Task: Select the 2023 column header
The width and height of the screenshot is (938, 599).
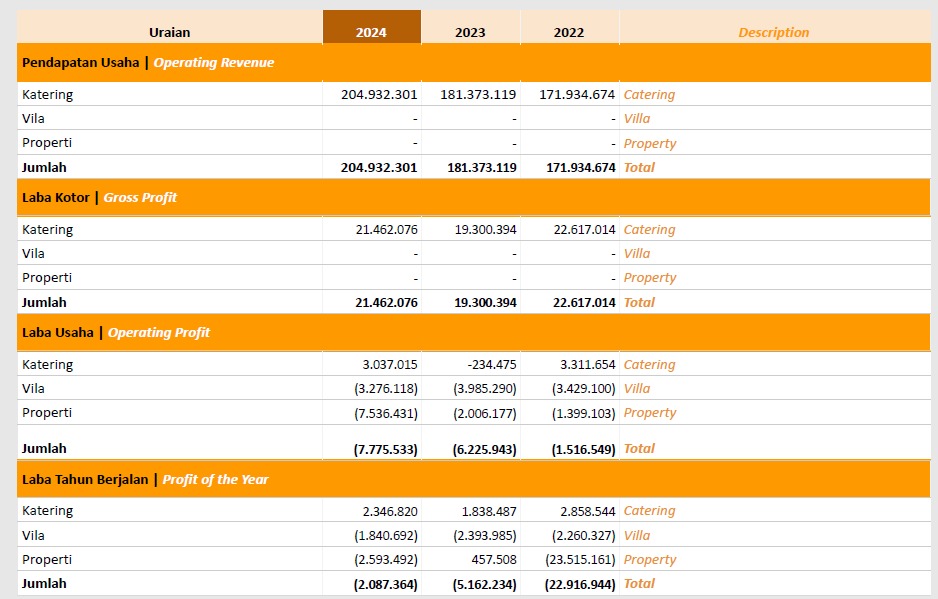Action: 470,32
